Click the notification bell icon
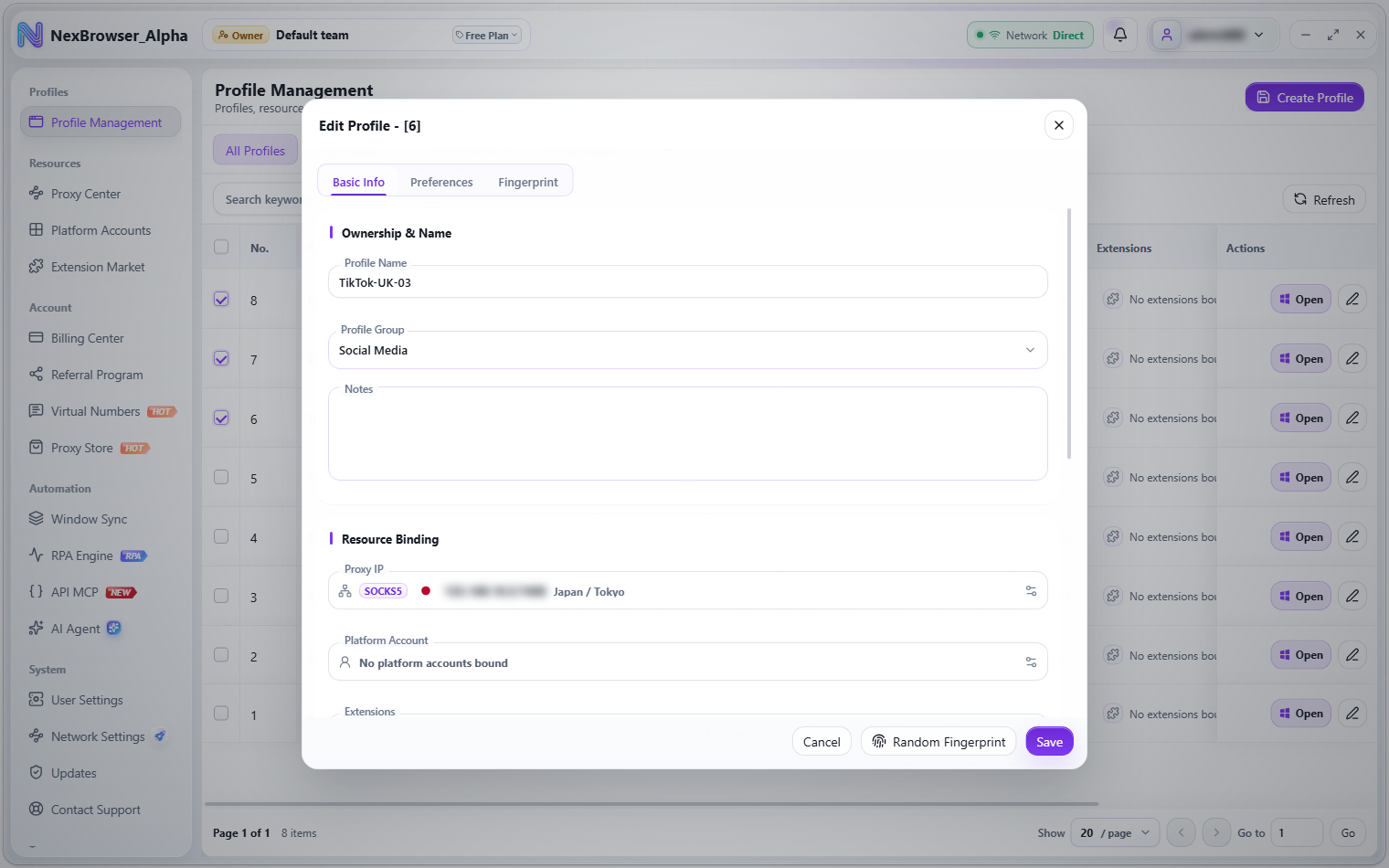This screenshot has height=868, width=1389. (x=1119, y=35)
